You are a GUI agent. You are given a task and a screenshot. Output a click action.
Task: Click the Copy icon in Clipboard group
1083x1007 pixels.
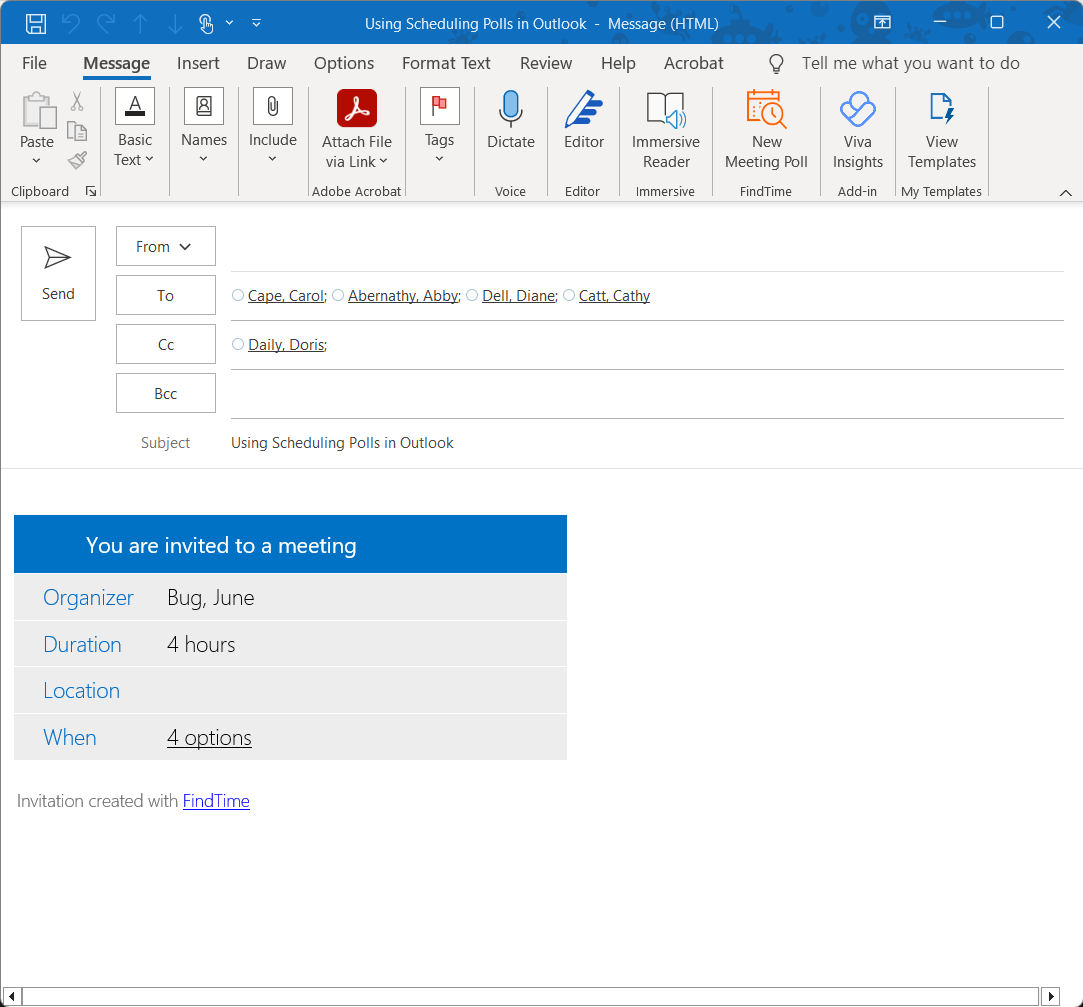[77, 131]
